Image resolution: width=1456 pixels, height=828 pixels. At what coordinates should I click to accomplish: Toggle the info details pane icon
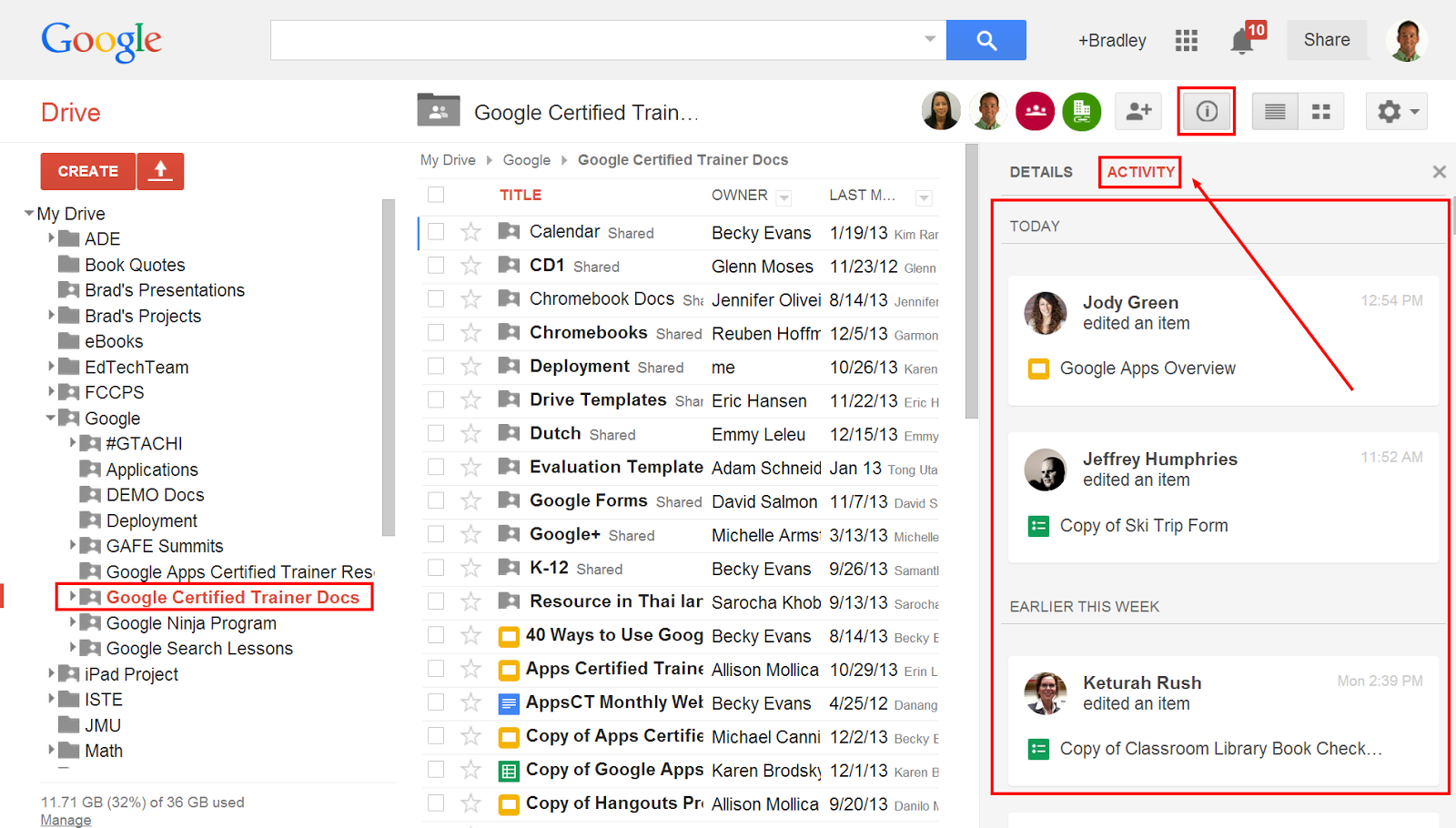pos(1207,111)
